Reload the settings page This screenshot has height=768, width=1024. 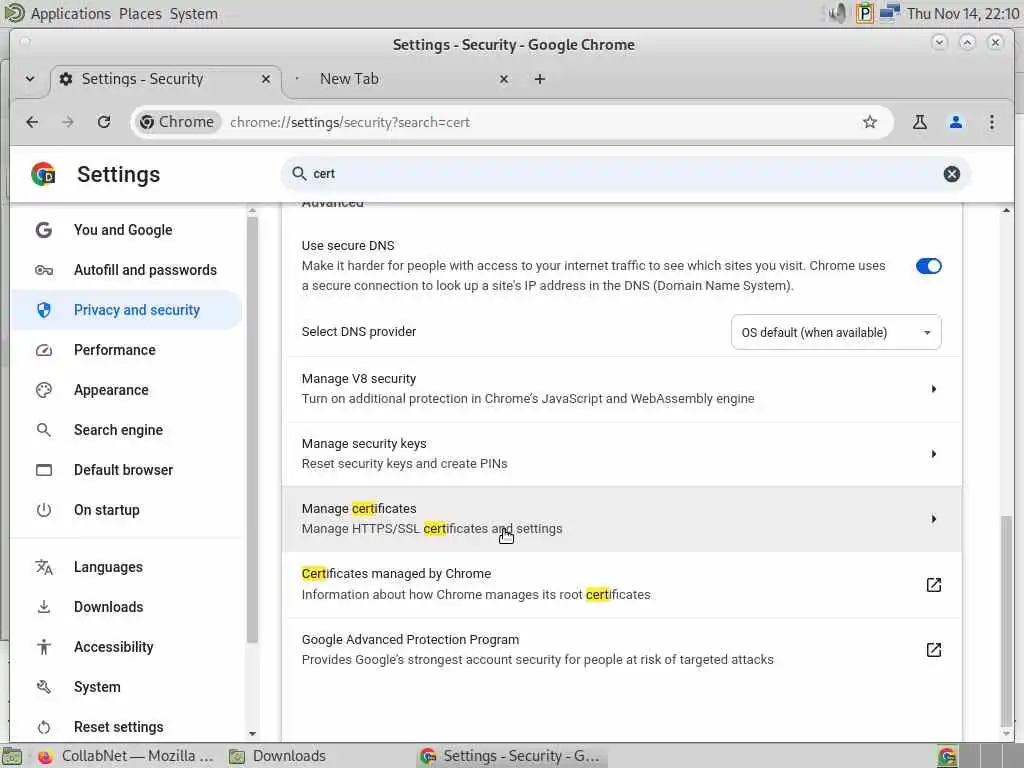tap(104, 122)
